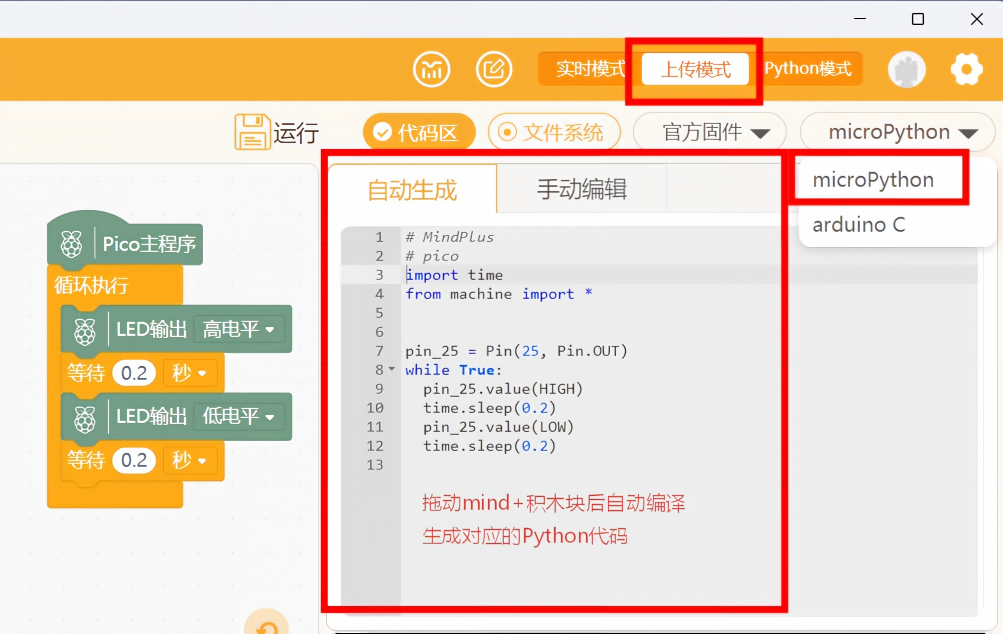Open the 官方固件 dropdown
The width and height of the screenshot is (1003, 634).
coord(709,132)
